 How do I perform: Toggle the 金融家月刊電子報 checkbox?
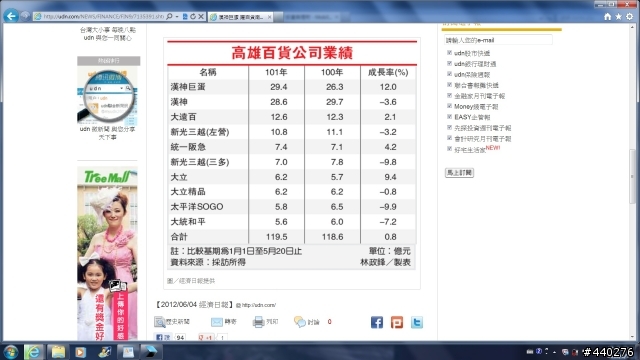click(449, 95)
